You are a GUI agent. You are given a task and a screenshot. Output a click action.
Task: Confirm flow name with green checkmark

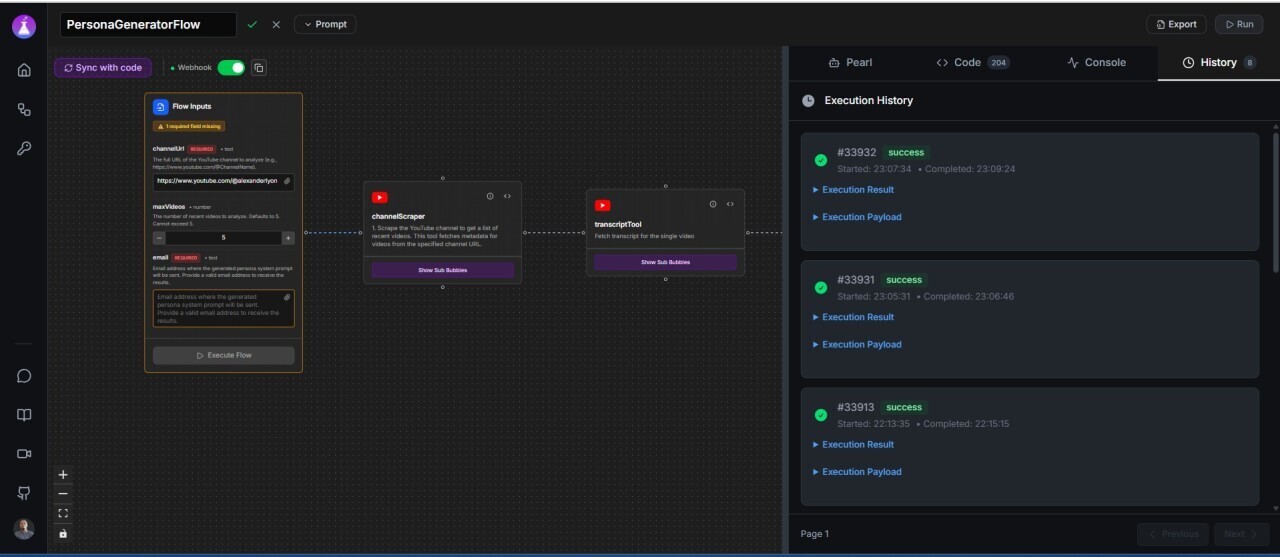point(252,24)
